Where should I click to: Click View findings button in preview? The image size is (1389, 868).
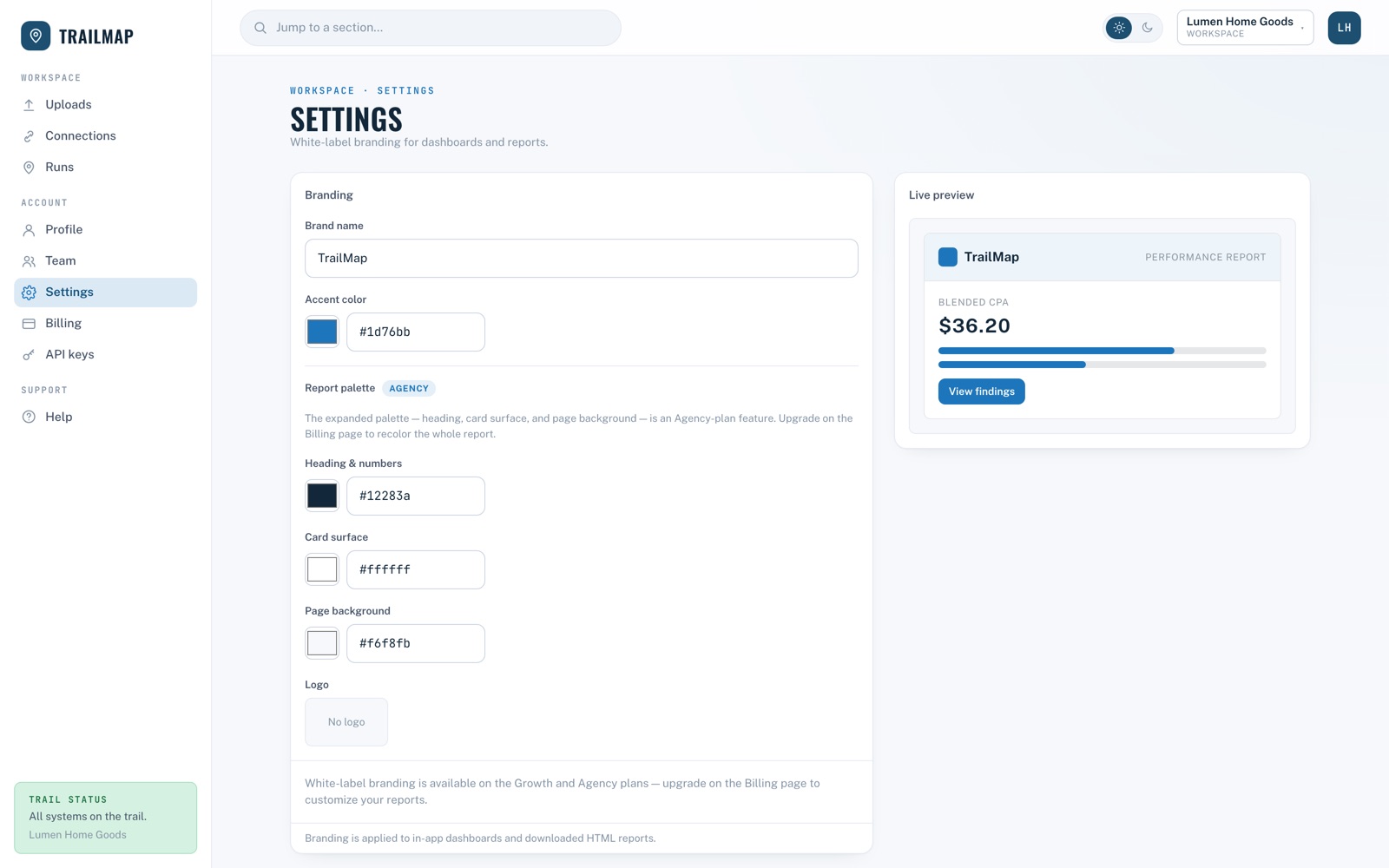coord(981,391)
